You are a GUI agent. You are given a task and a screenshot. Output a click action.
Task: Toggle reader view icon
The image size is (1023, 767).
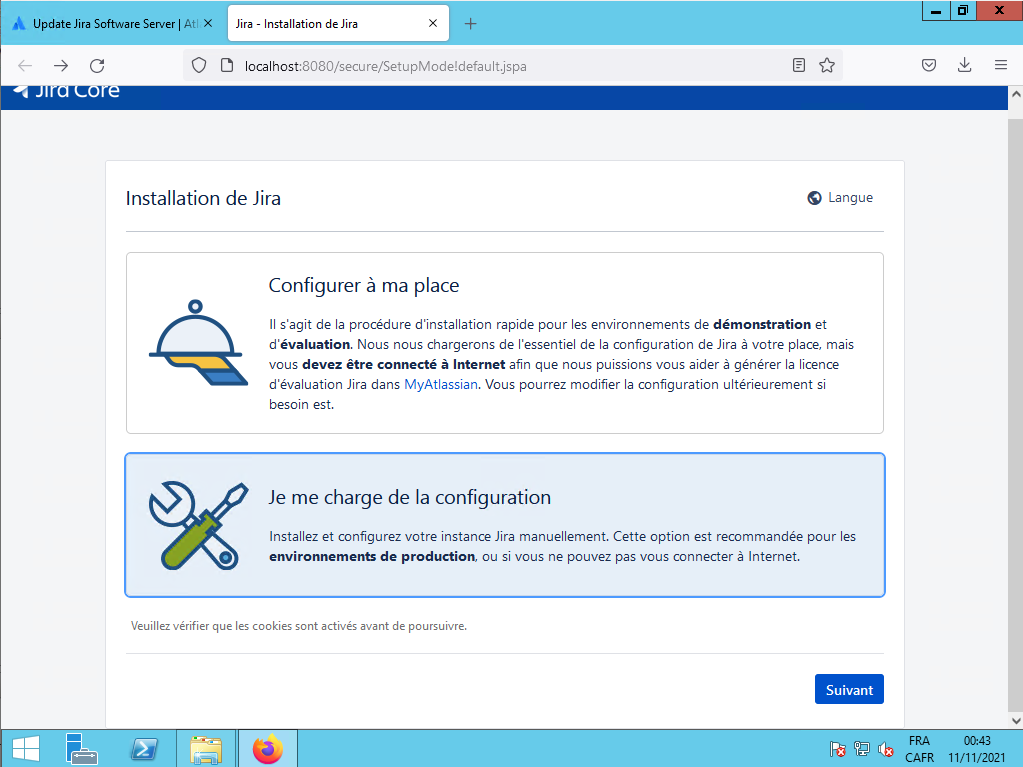click(x=799, y=65)
